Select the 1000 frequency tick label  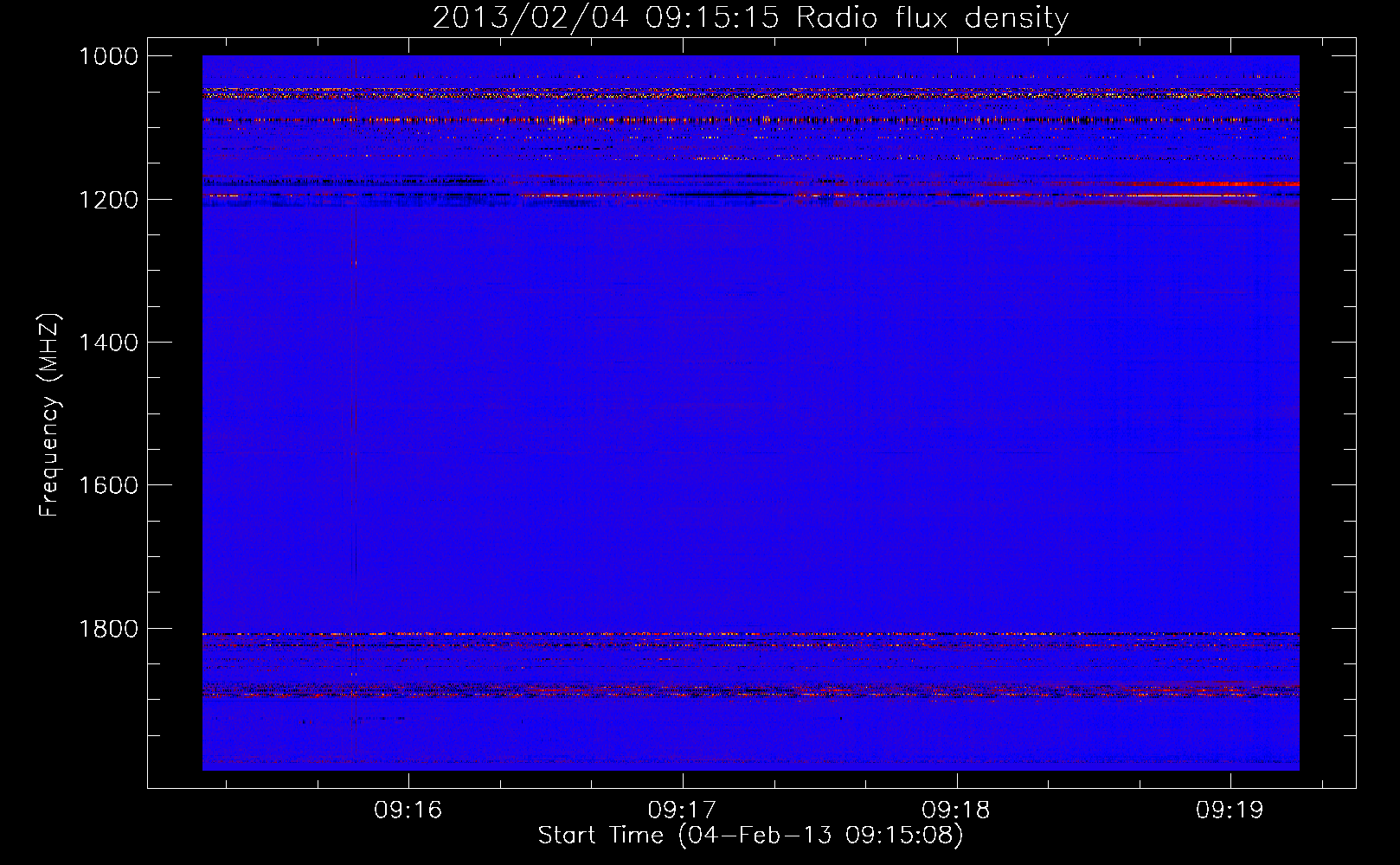(x=108, y=56)
